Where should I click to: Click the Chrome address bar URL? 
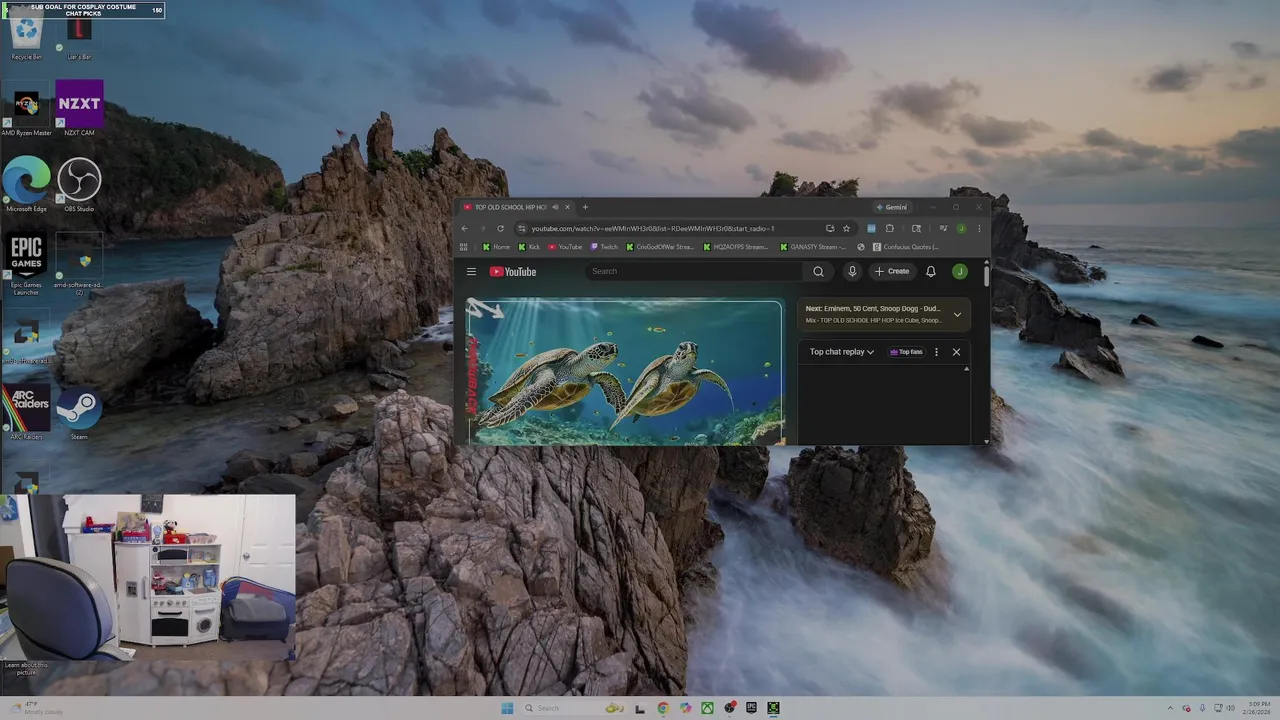pos(652,228)
